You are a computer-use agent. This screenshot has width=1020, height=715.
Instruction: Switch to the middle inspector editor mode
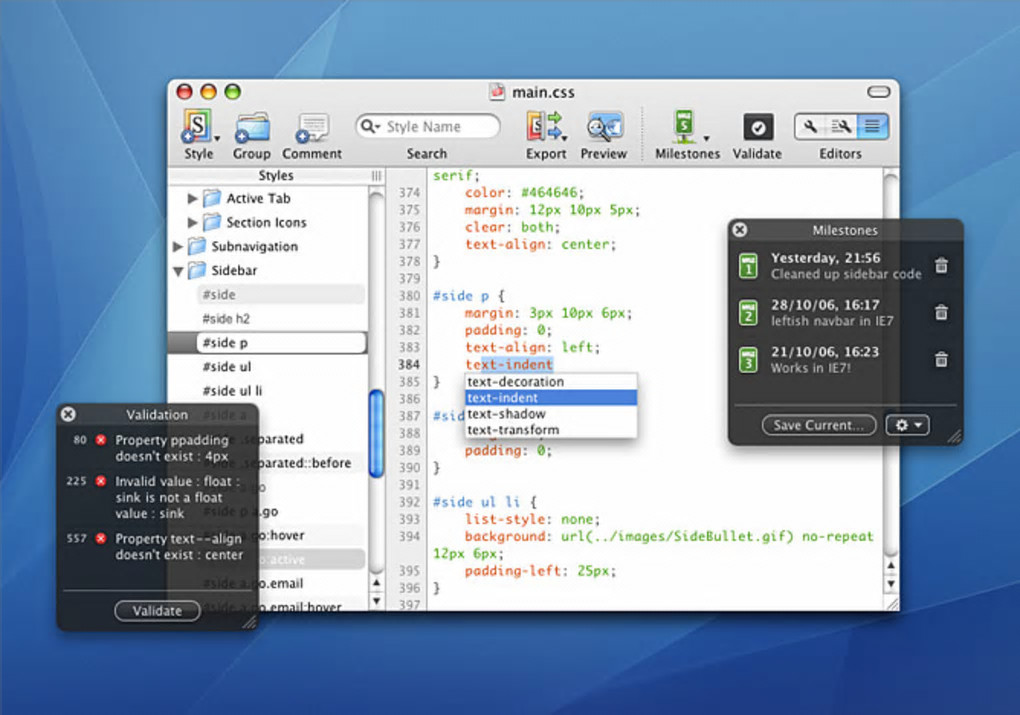[841, 127]
